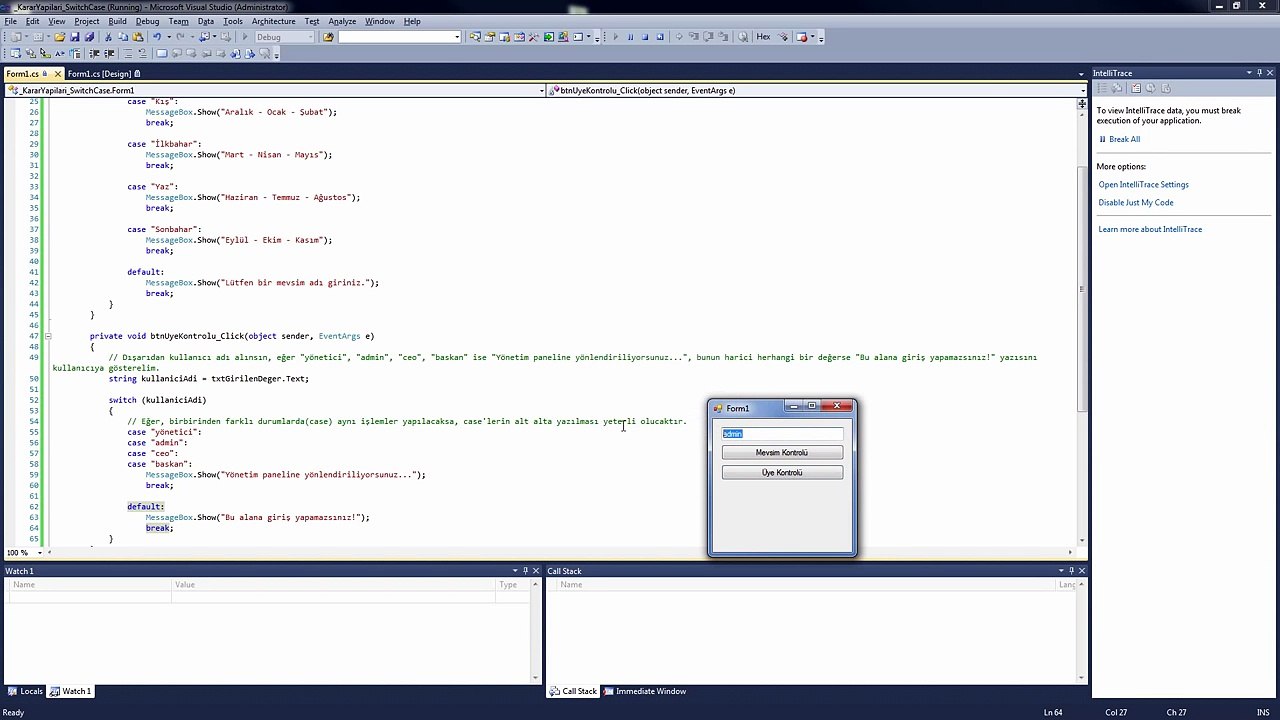Click the Undo arrow icon
Image resolution: width=1280 pixels, height=720 pixels.
[157, 37]
